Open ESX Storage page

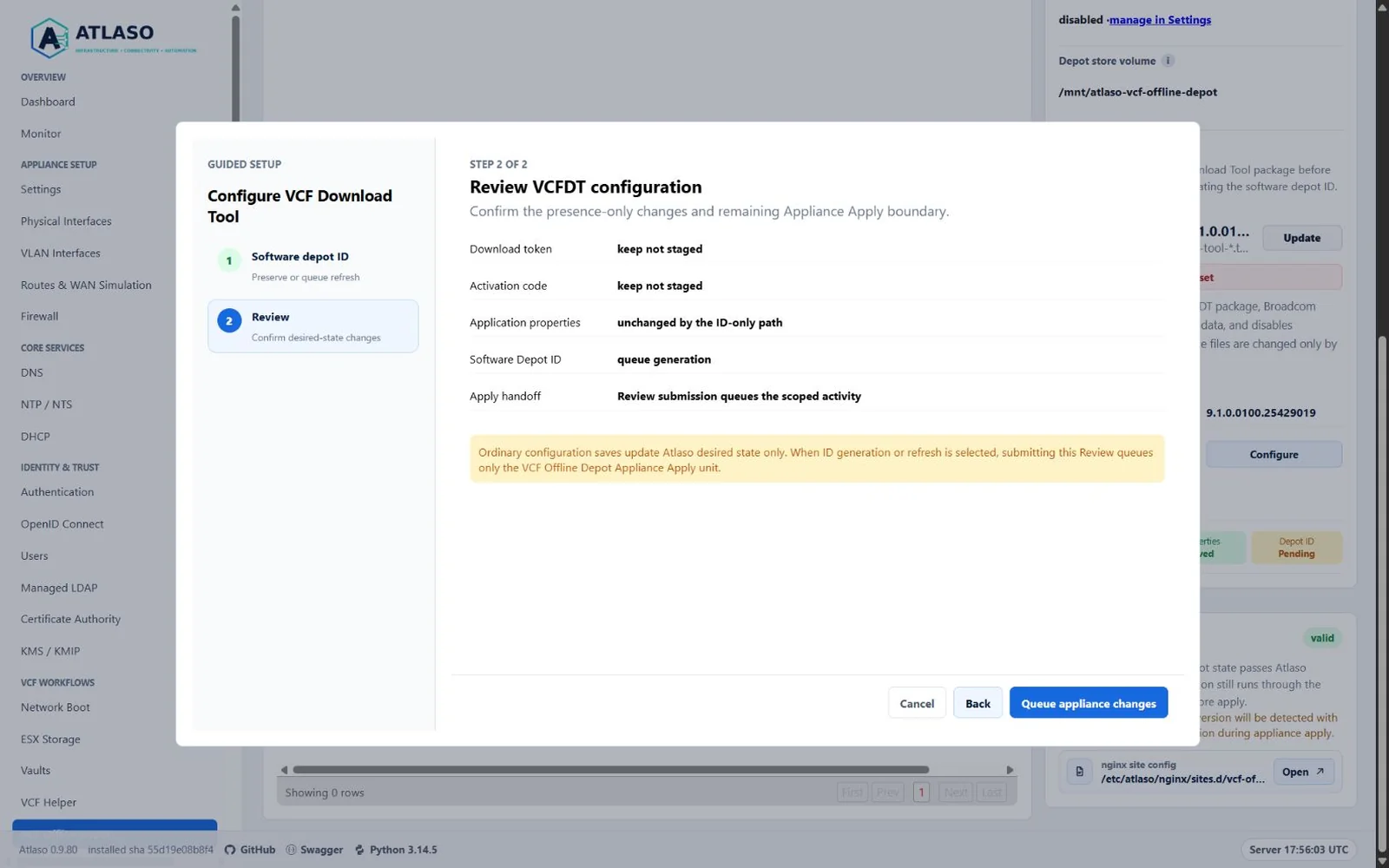pos(50,740)
